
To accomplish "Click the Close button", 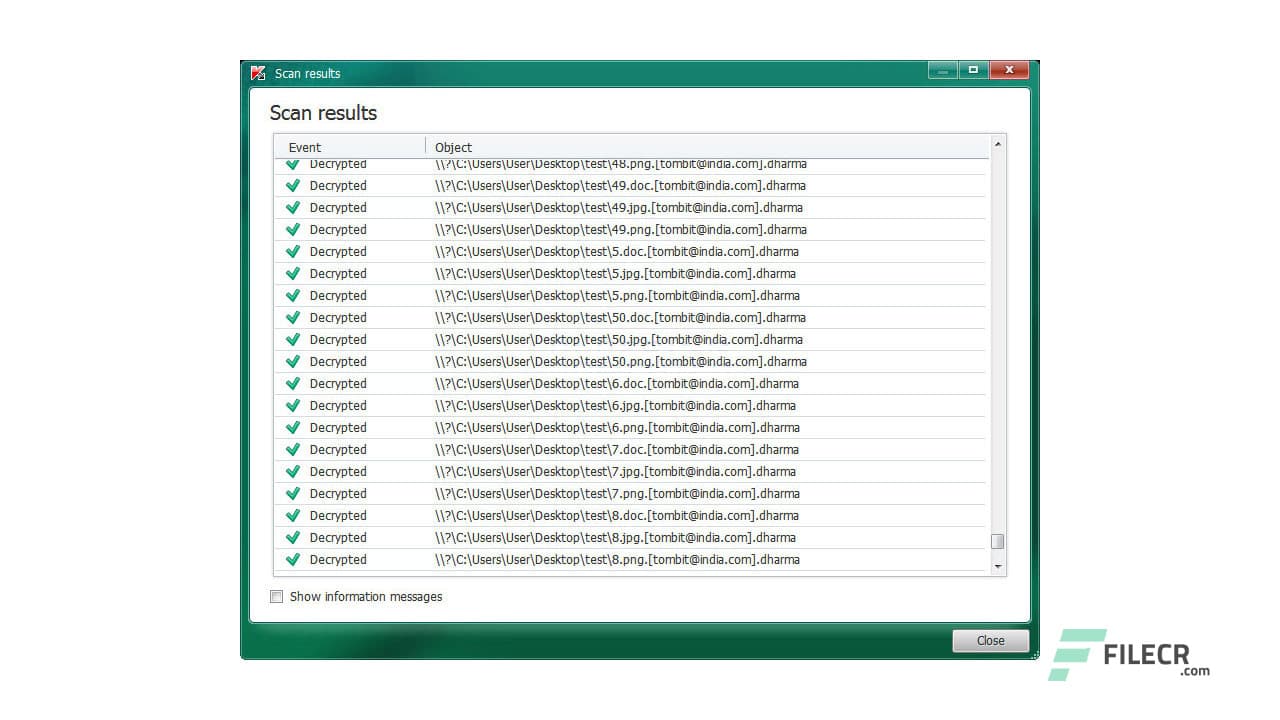I will click(989, 640).
